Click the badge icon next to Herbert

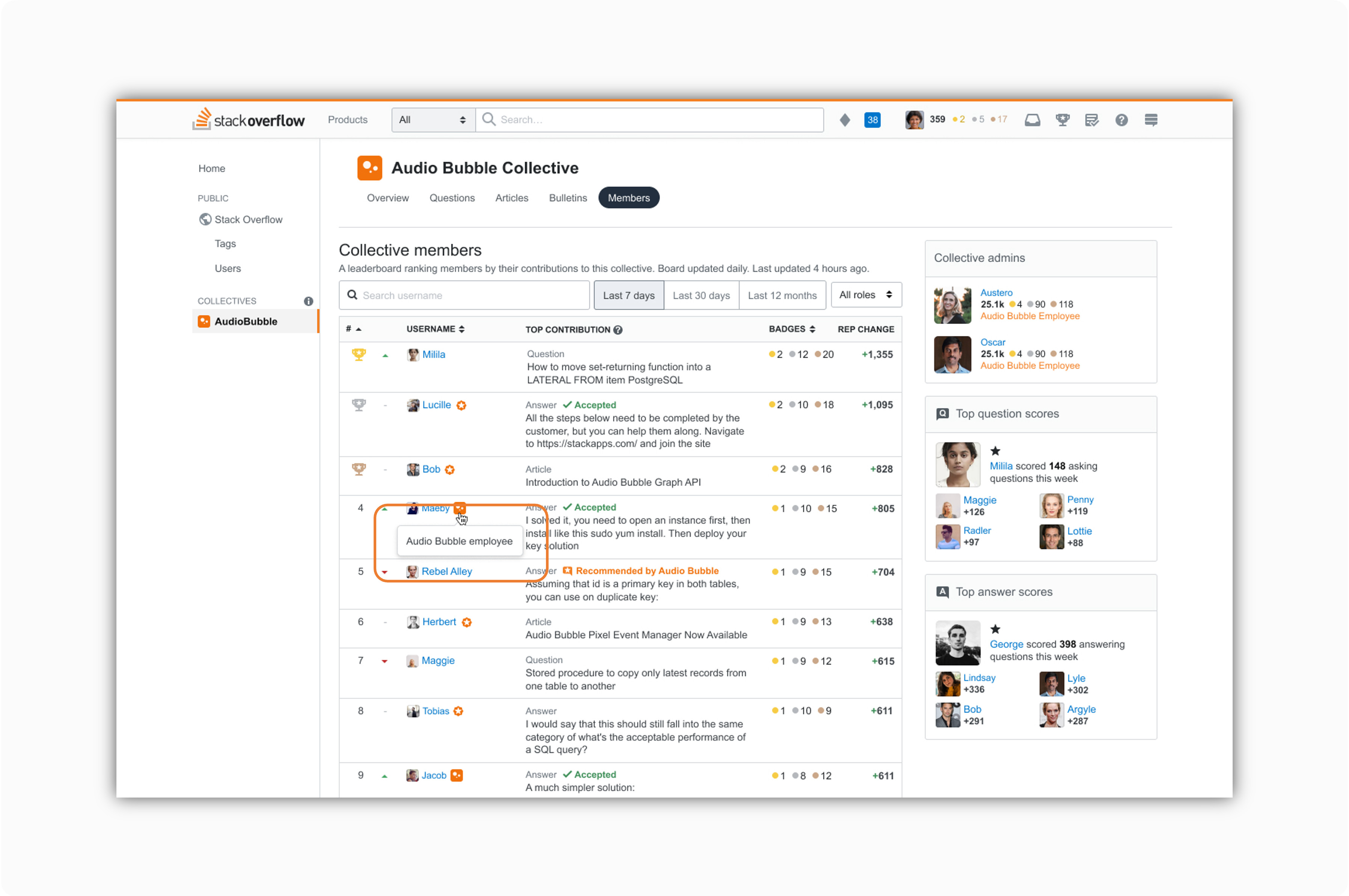click(466, 622)
